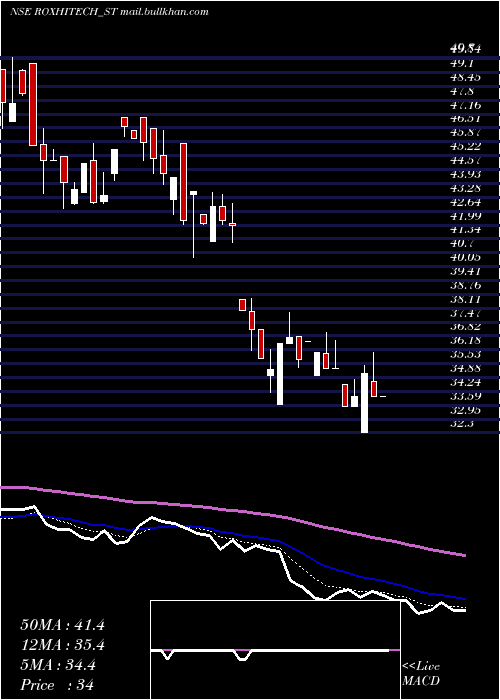The height and width of the screenshot is (700, 500).
Task: Select the 43.93 price axis label
Action: point(465,174)
